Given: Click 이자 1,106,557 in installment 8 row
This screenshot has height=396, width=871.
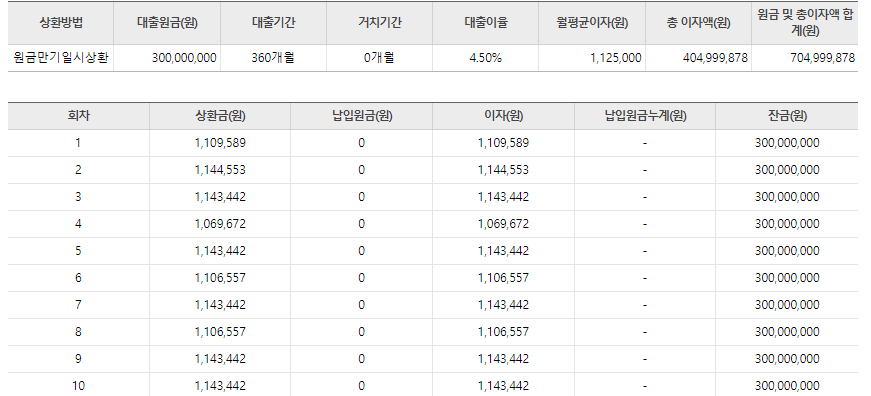Looking at the screenshot, I should pyautogui.click(x=503, y=332).
